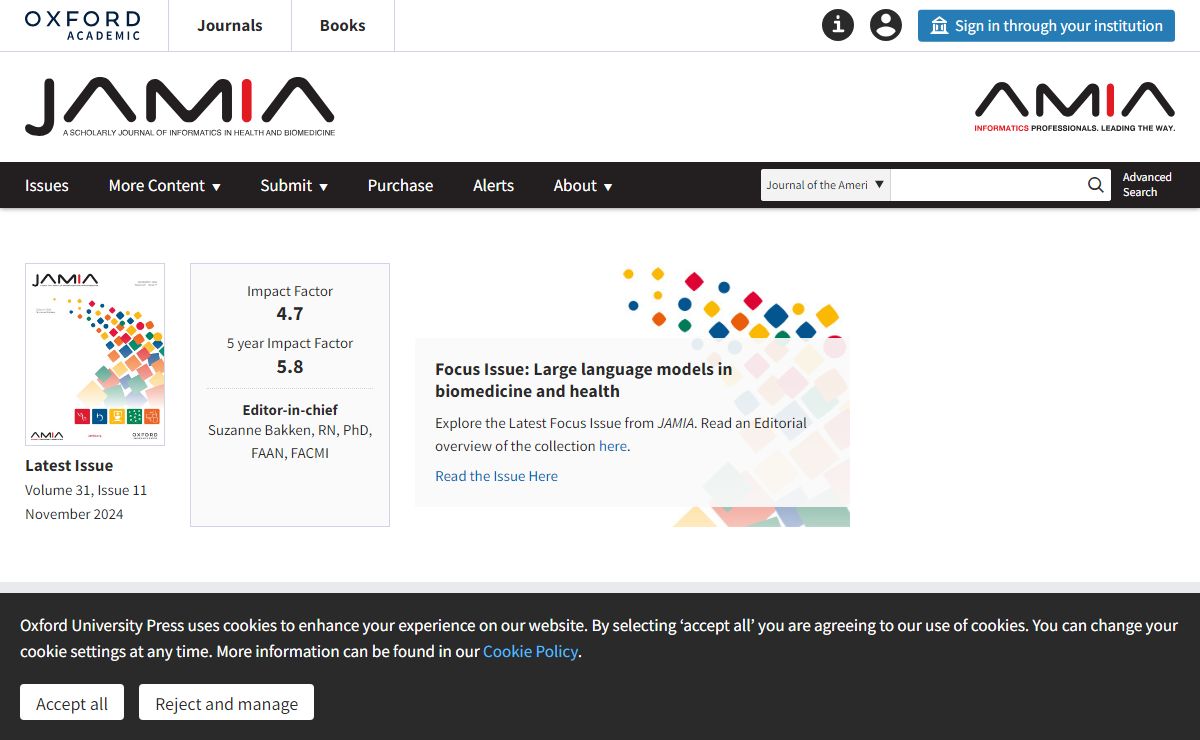Click Reject and manage cookies
This screenshot has width=1200, height=740.
pos(226,703)
